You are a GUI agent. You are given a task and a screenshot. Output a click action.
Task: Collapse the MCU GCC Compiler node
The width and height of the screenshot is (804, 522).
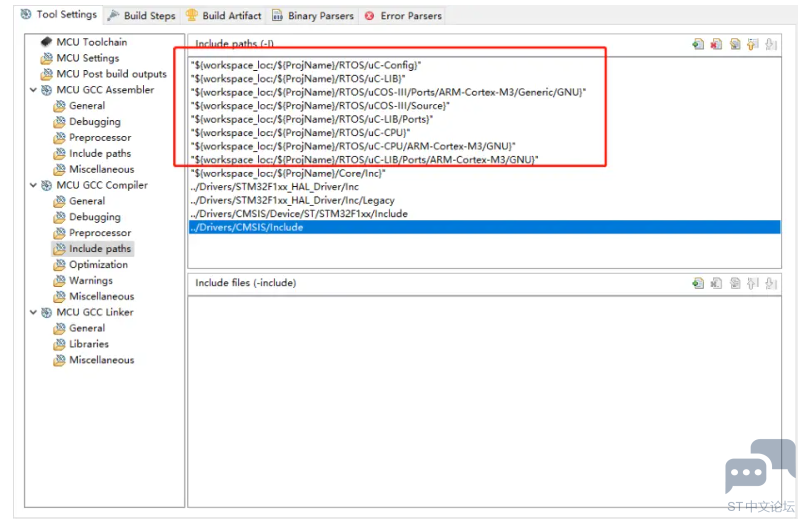[33, 185]
